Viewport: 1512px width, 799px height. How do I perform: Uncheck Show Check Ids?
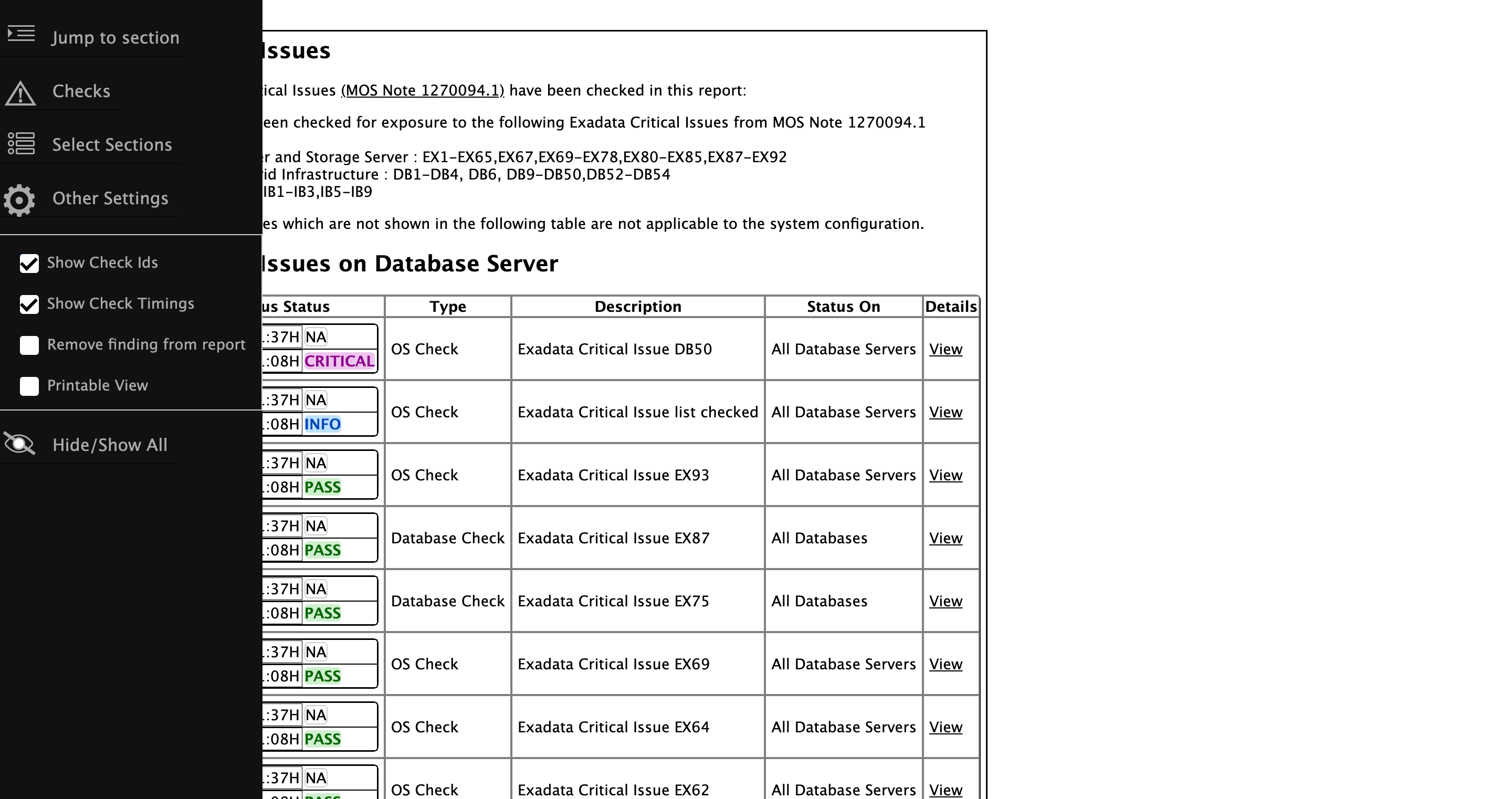click(x=29, y=264)
